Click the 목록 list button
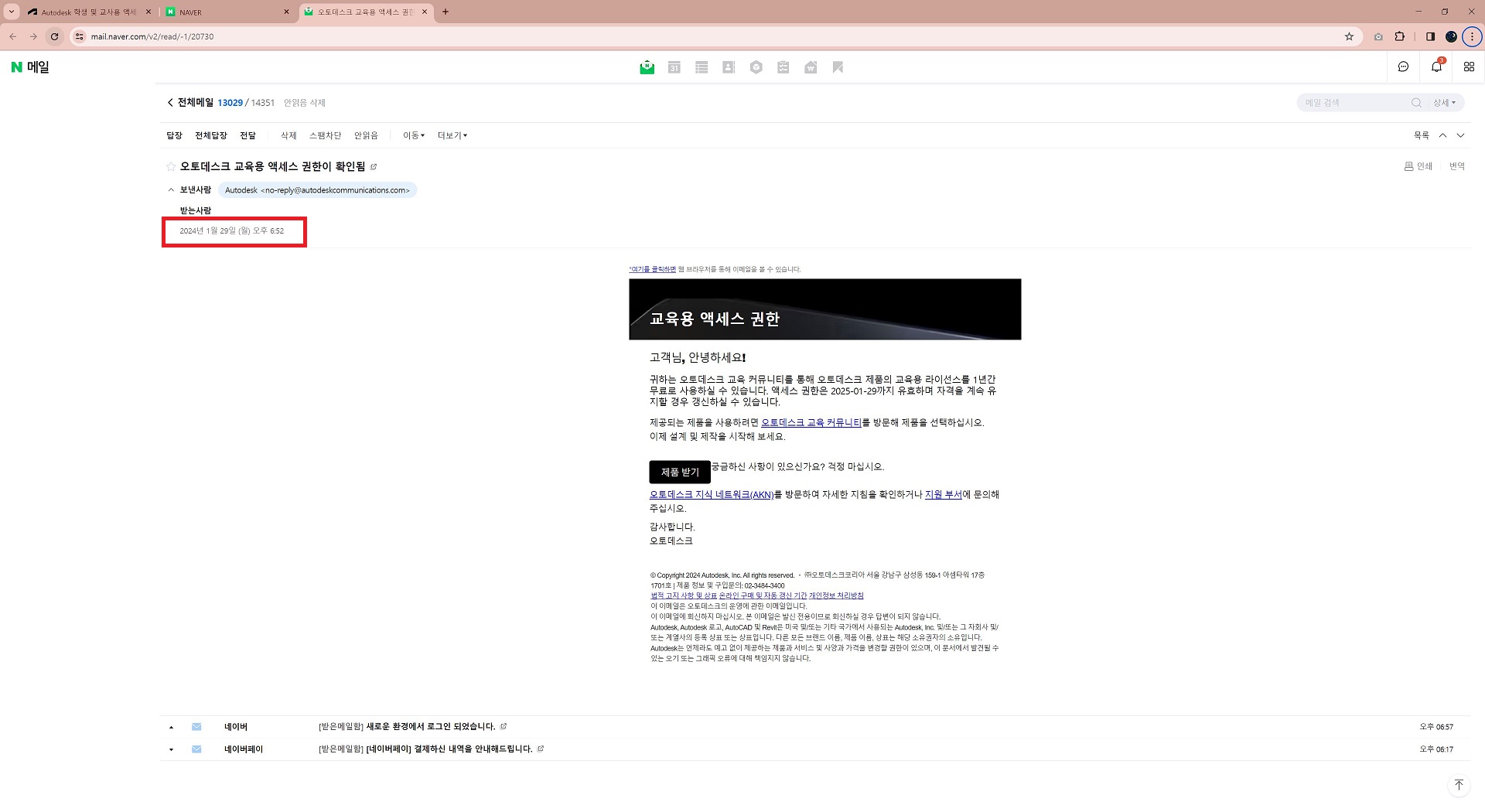 [x=1422, y=135]
